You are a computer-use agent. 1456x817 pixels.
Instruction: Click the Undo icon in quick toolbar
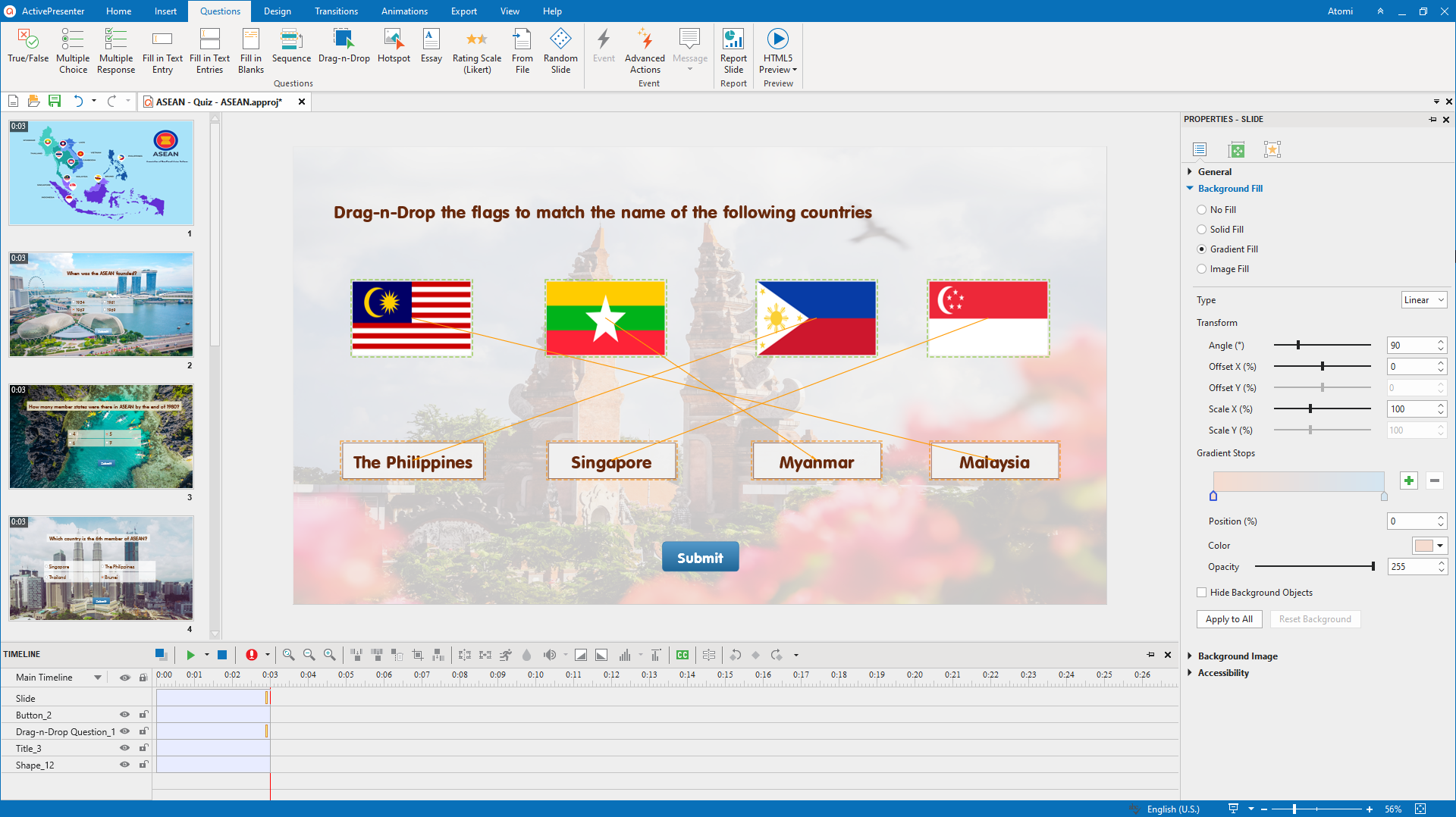pos(77,101)
